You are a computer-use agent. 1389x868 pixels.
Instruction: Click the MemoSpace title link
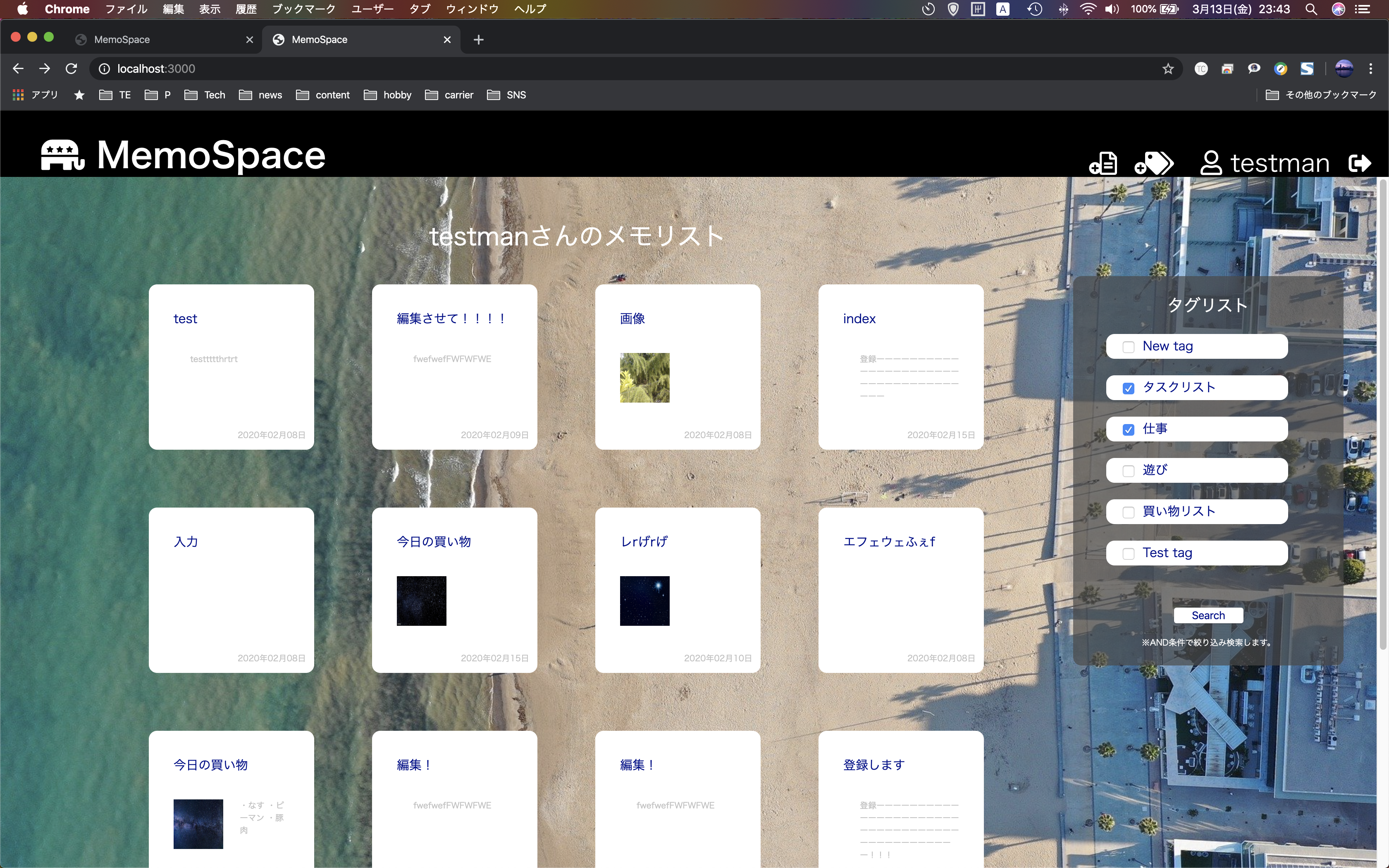click(211, 155)
